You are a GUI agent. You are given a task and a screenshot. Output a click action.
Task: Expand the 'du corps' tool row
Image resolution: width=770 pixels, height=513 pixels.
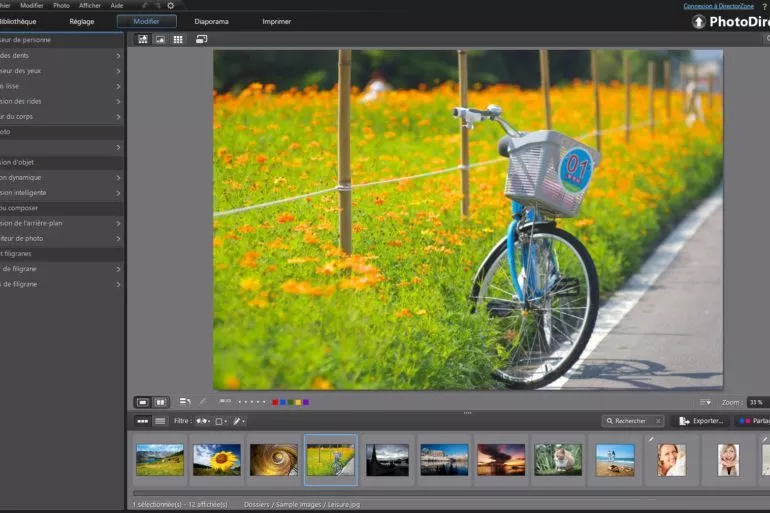61,116
